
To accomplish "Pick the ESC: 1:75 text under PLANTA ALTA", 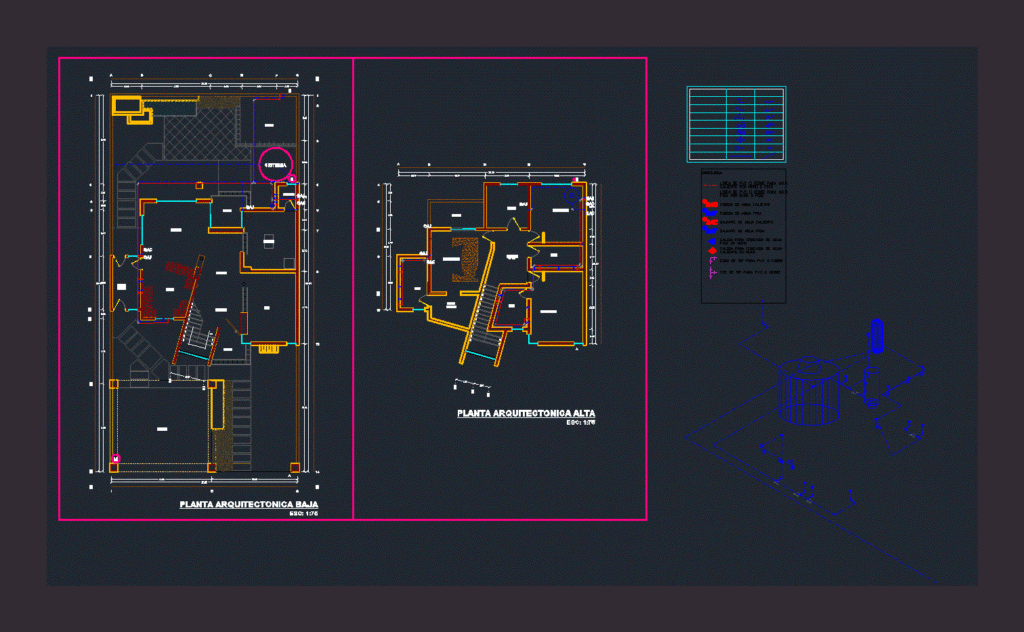I will (581, 422).
